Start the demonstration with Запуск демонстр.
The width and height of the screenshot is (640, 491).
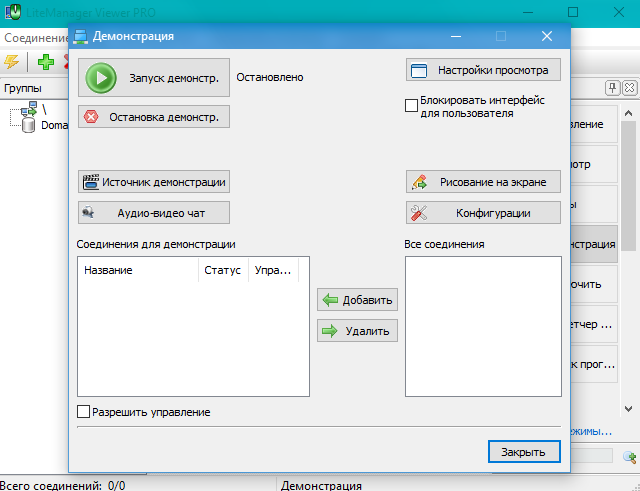[154, 78]
